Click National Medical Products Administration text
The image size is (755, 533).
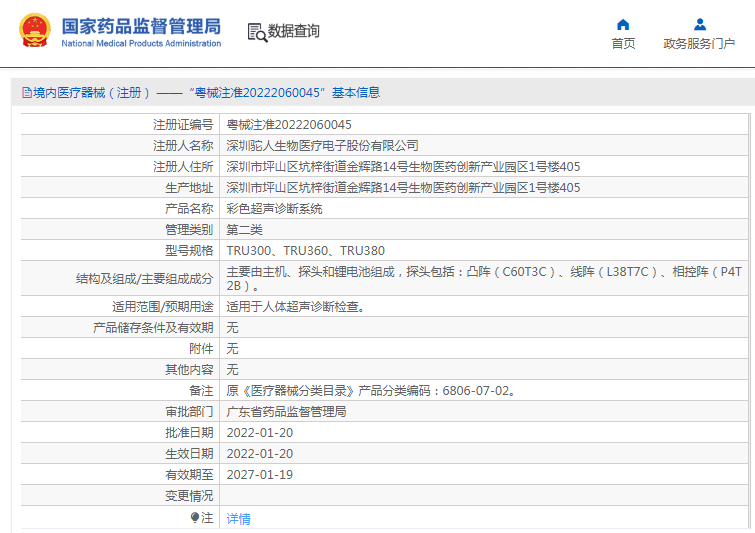(141, 43)
